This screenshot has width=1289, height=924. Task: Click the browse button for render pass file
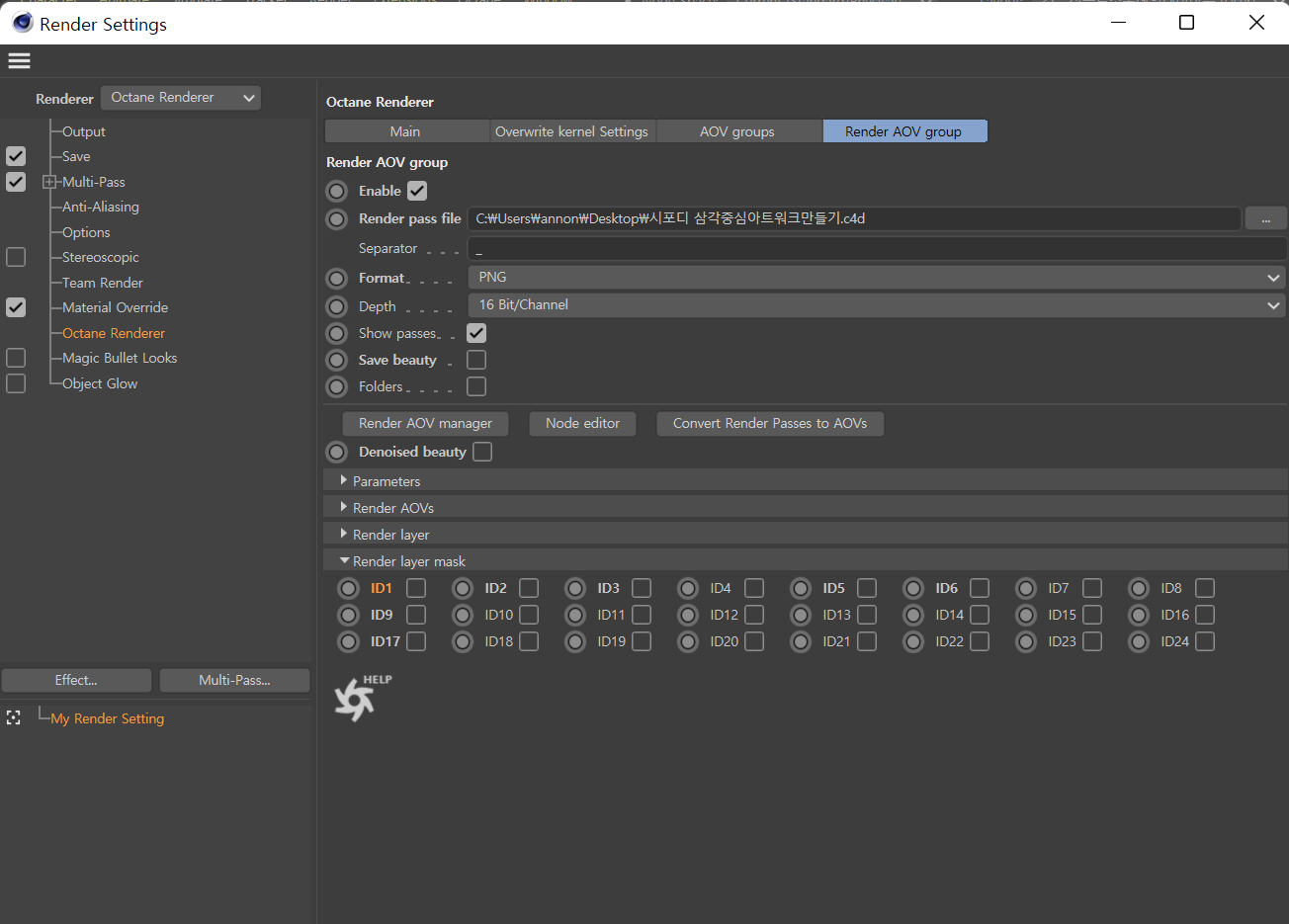pos(1265,219)
